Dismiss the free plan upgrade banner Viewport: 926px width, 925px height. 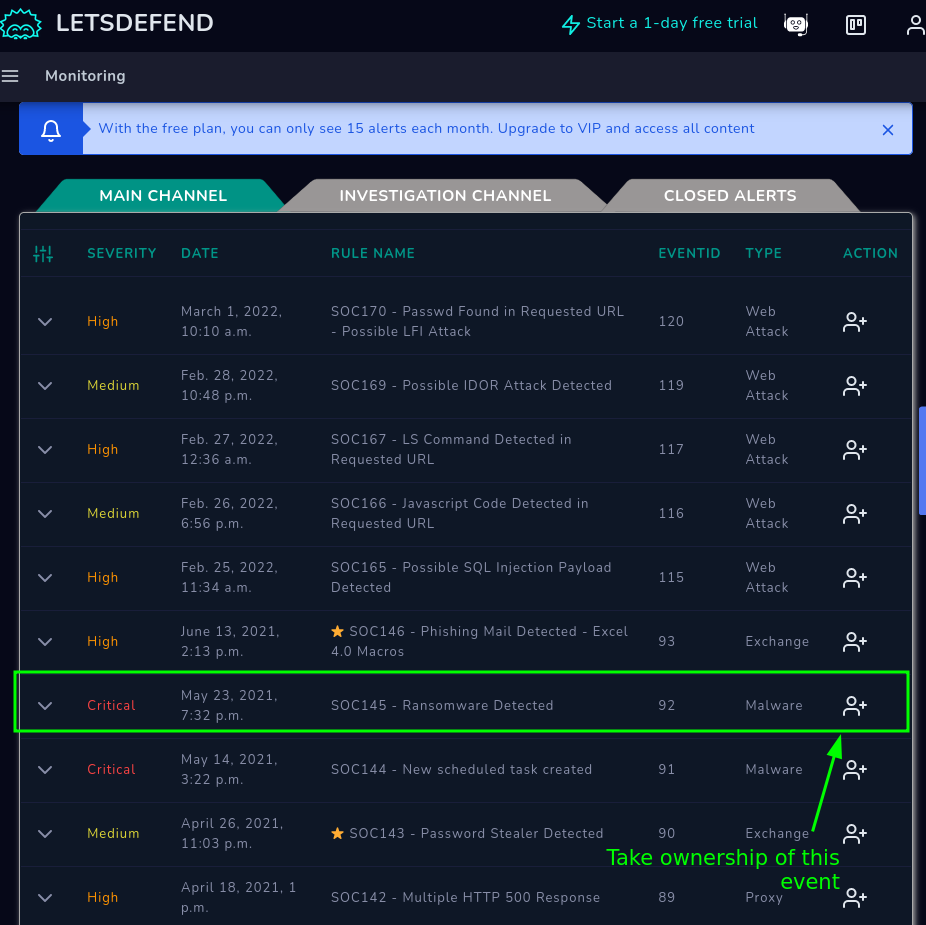(x=888, y=130)
